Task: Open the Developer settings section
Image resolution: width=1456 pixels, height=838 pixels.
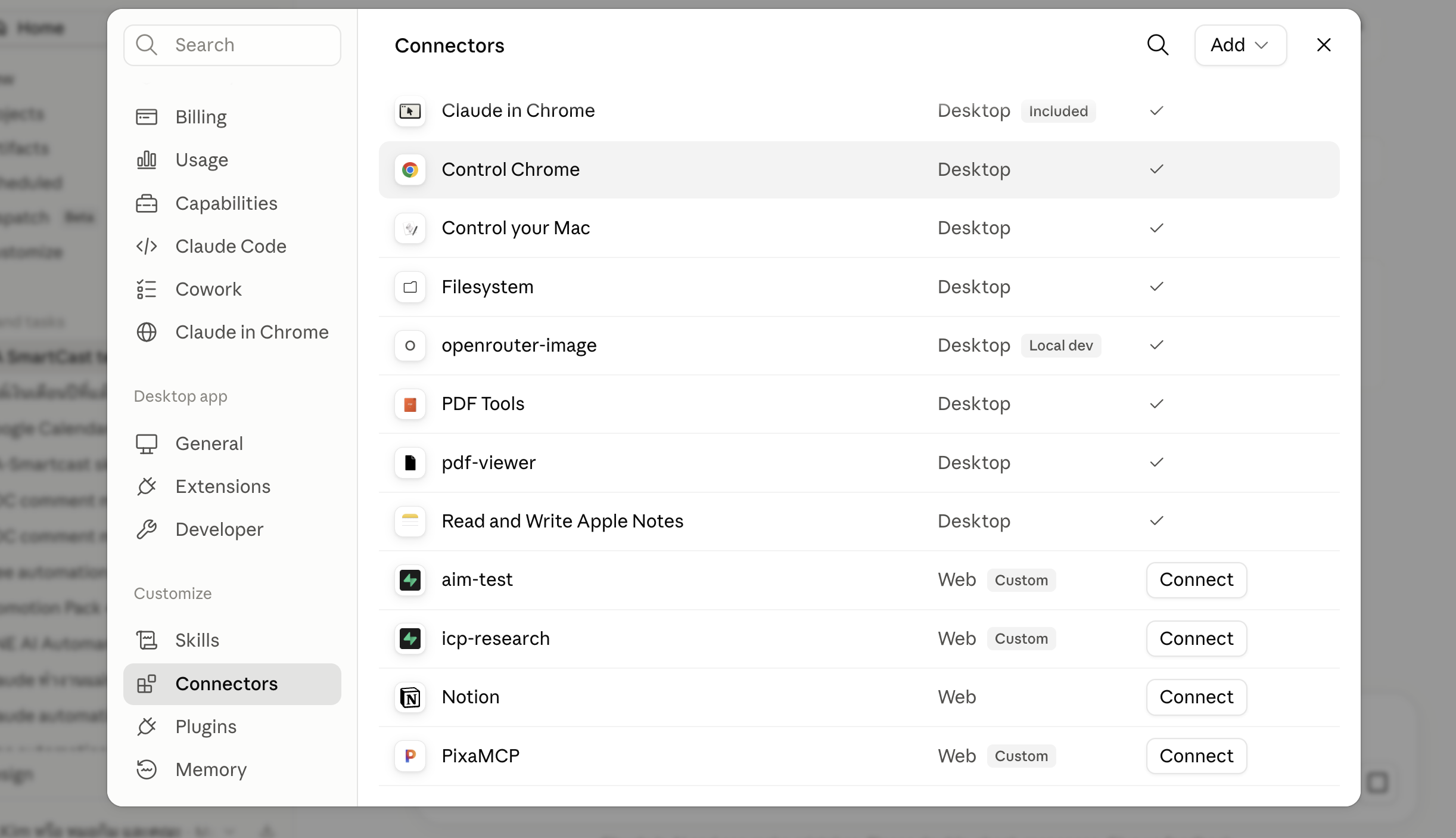Action: click(232, 529)
